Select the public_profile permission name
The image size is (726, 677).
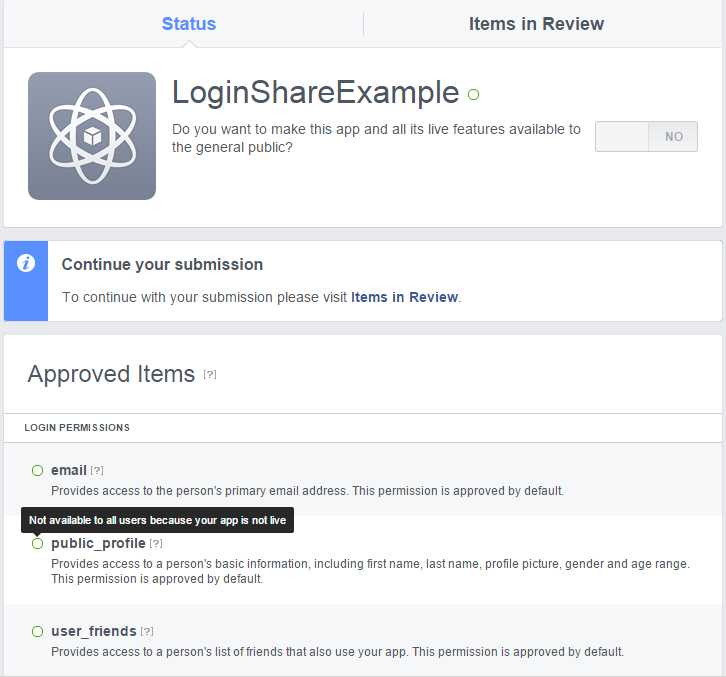pos(98,544)
